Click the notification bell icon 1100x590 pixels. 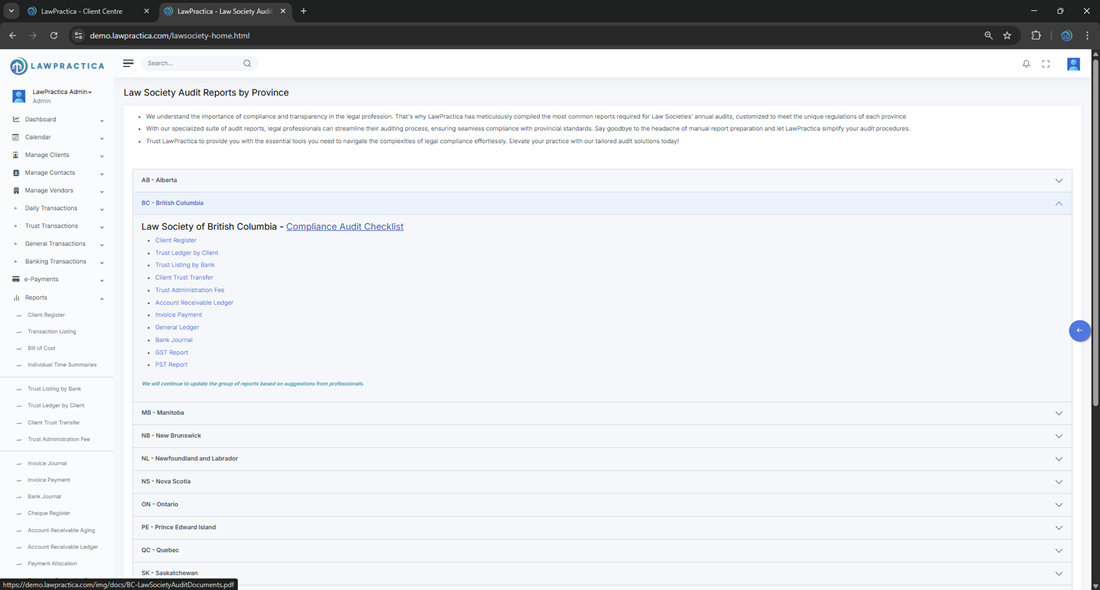pyautogui.click(x=1026, y=64)
